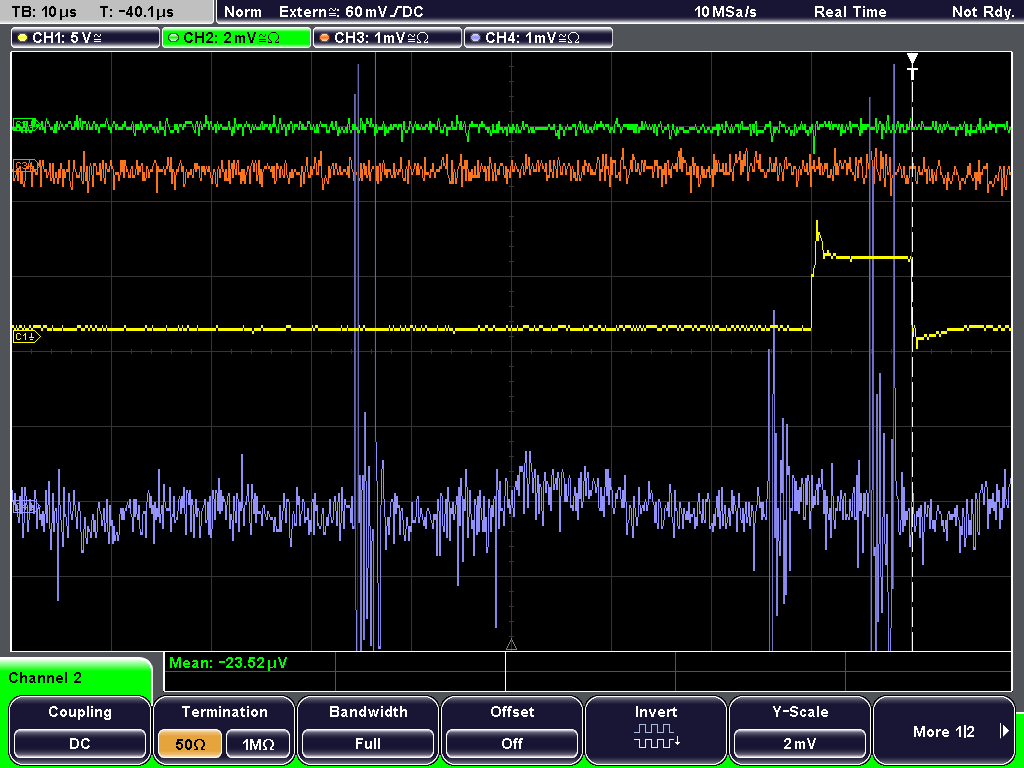Click the More 1|2 arrow icon
This screenshot has height=768, width=1024.
(x=1004, y=731)
